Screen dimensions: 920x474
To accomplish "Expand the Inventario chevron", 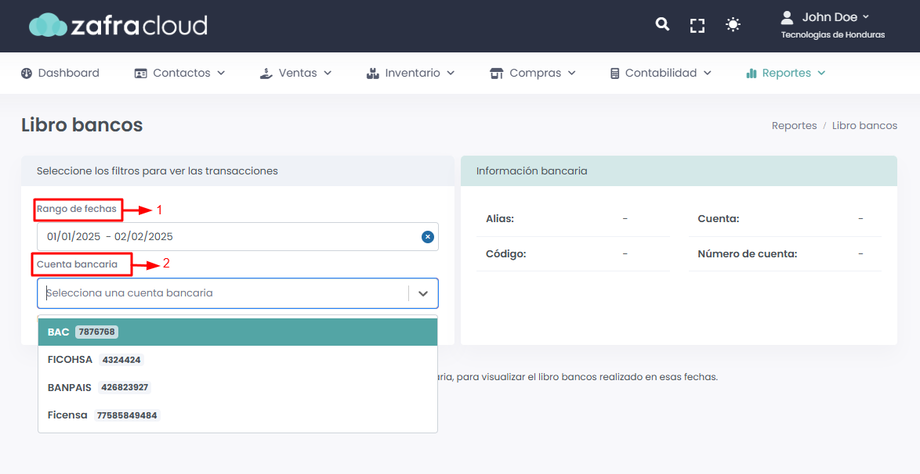I will [451, 73].
